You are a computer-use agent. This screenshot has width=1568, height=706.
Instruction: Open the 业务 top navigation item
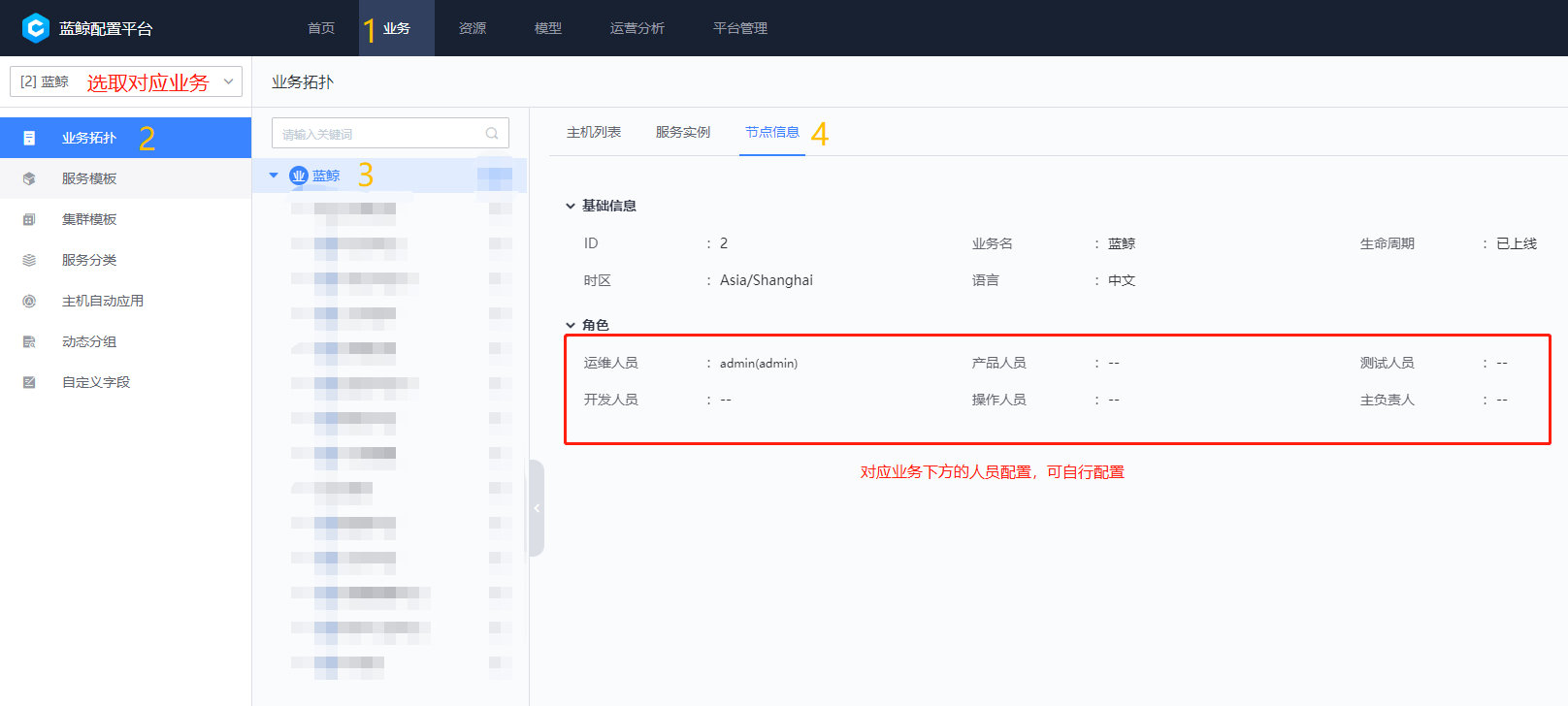[397, 28]
